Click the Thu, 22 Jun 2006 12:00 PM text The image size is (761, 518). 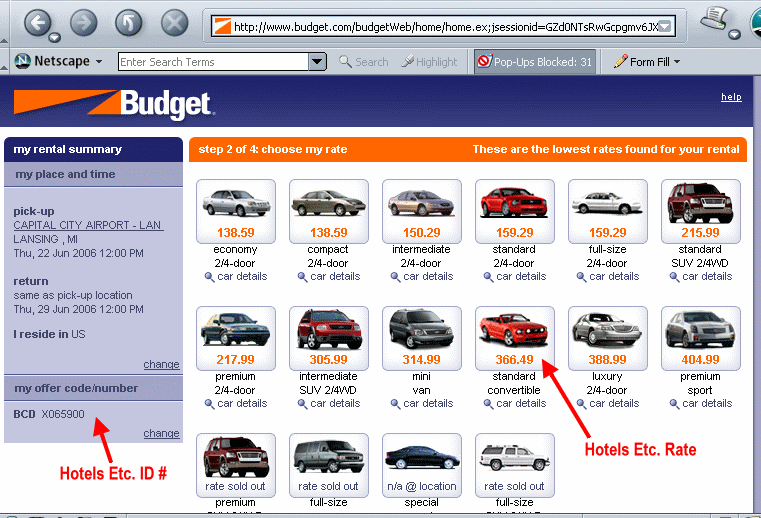(79, 253)
